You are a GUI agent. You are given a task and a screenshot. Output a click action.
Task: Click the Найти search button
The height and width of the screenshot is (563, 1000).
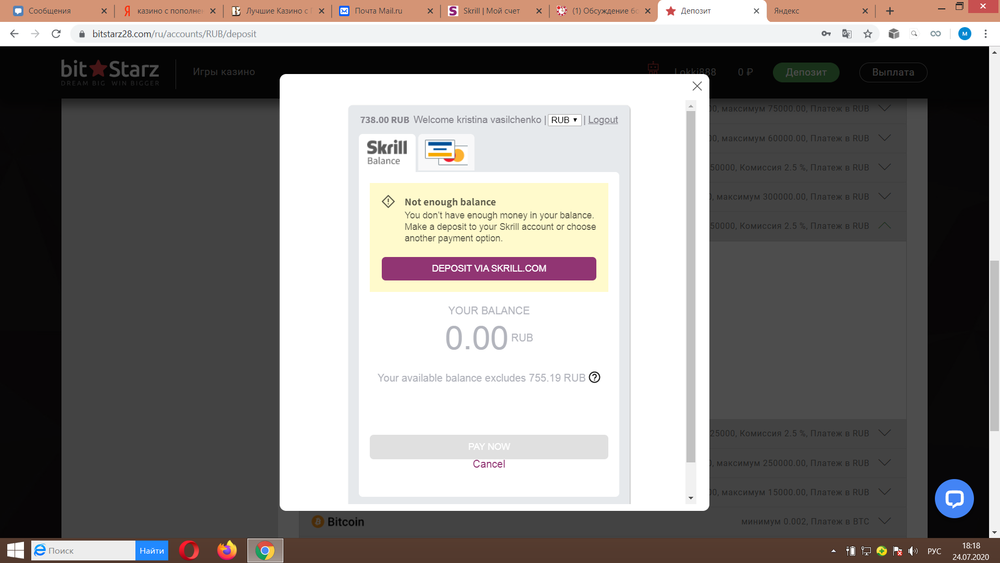point(152,550)
